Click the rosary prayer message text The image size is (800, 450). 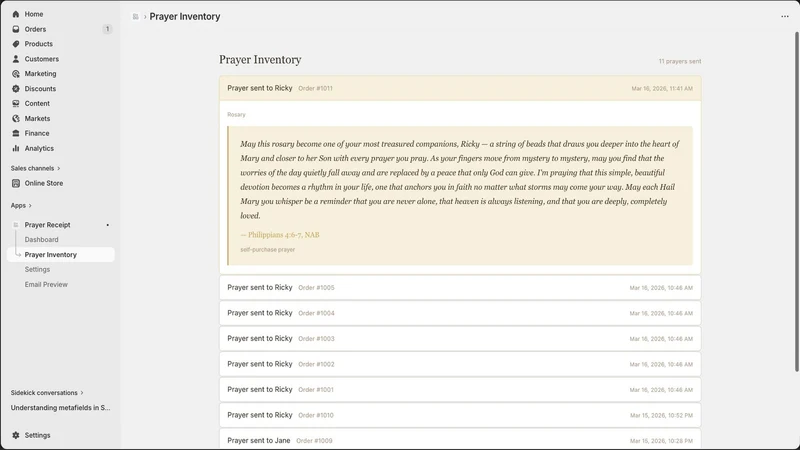pos(460,180)
